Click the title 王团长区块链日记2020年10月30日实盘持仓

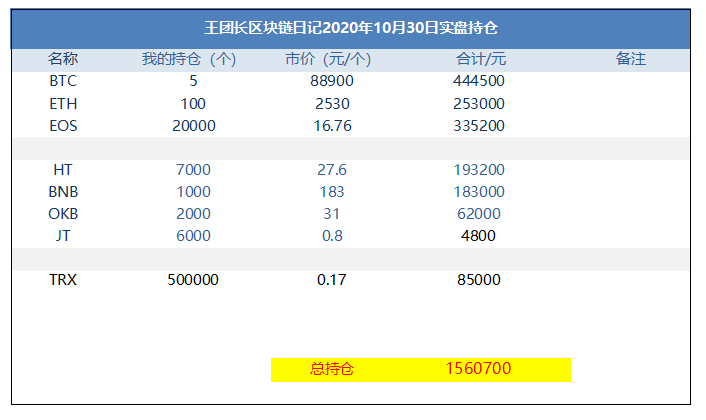(351, 28)
